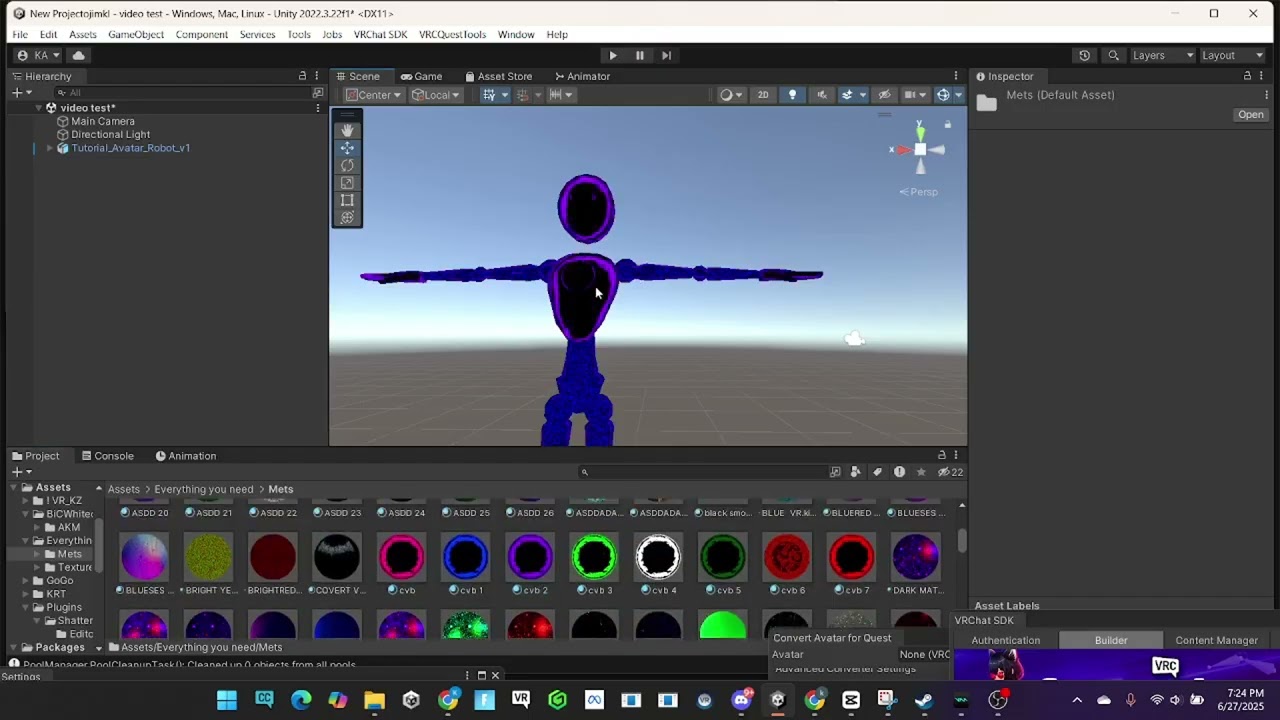The width and height of the screenshot is (1280, 720).
Task: Select the cvb 4 white material
Action: point(658,557)
